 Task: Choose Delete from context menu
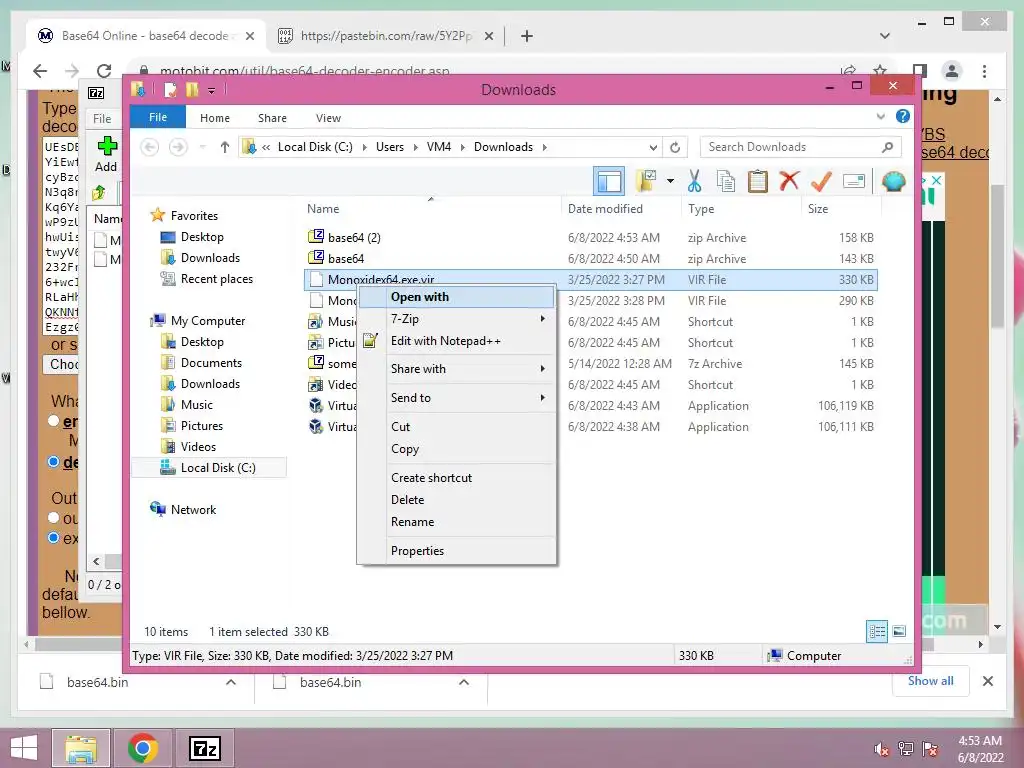tap(456, 500)
